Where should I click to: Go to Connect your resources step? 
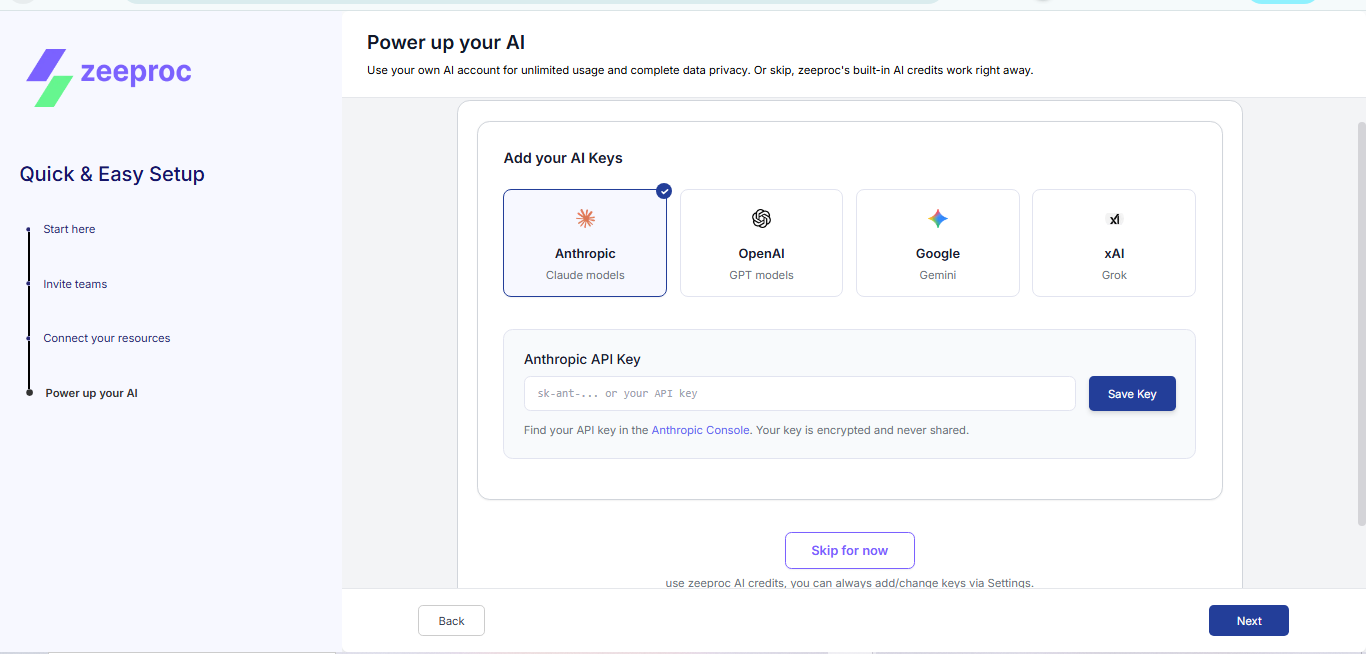click(x=107, y=338)
